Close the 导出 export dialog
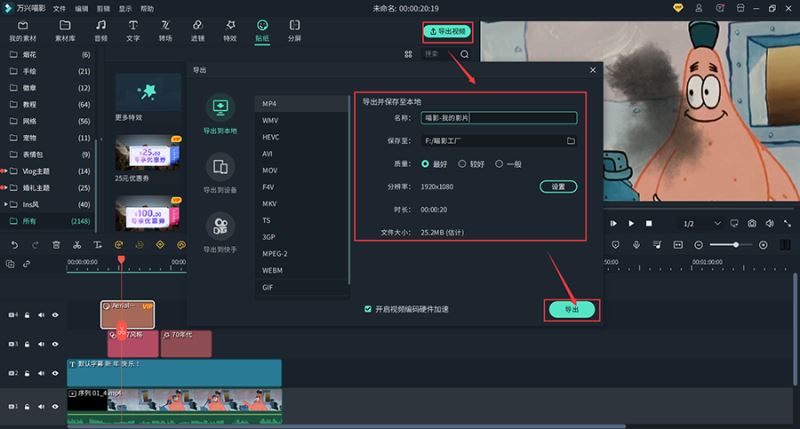 (592, 70)
